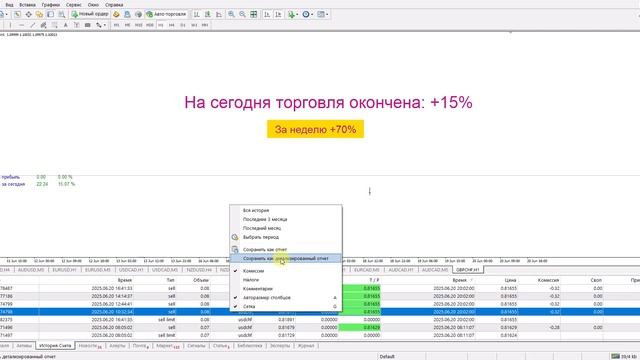Click the Market Watch toolbar icon

tap(17, 14)
